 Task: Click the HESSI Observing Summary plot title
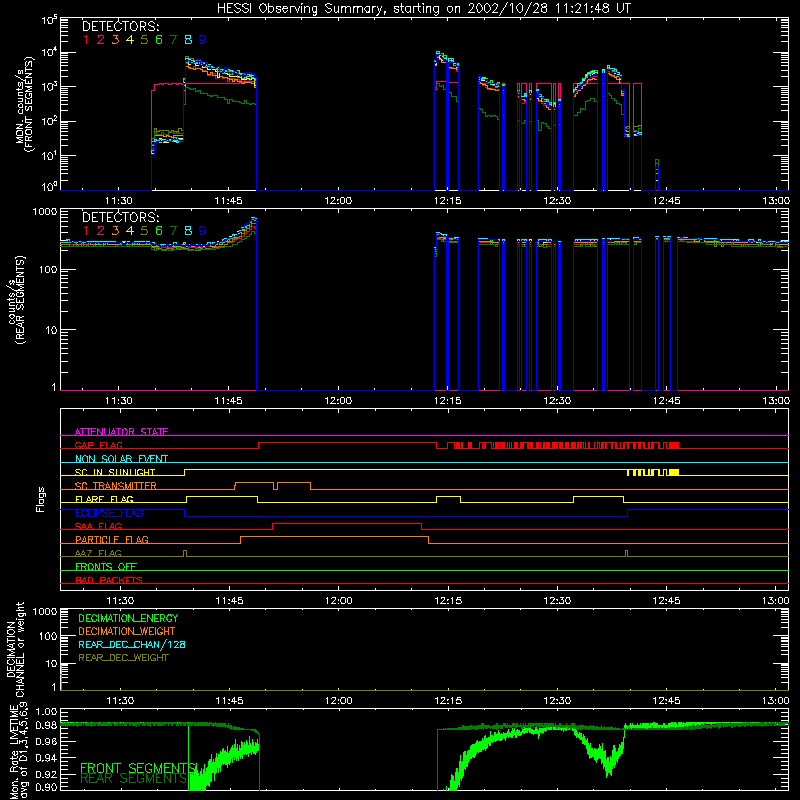423,8
